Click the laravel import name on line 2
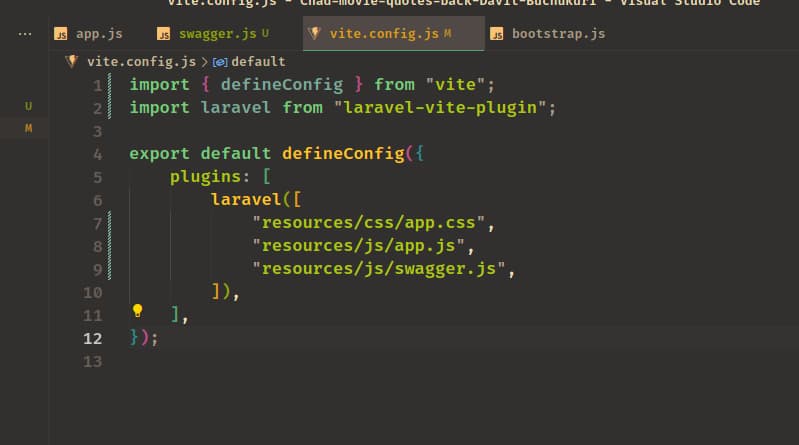 click(x=235, y=108)
